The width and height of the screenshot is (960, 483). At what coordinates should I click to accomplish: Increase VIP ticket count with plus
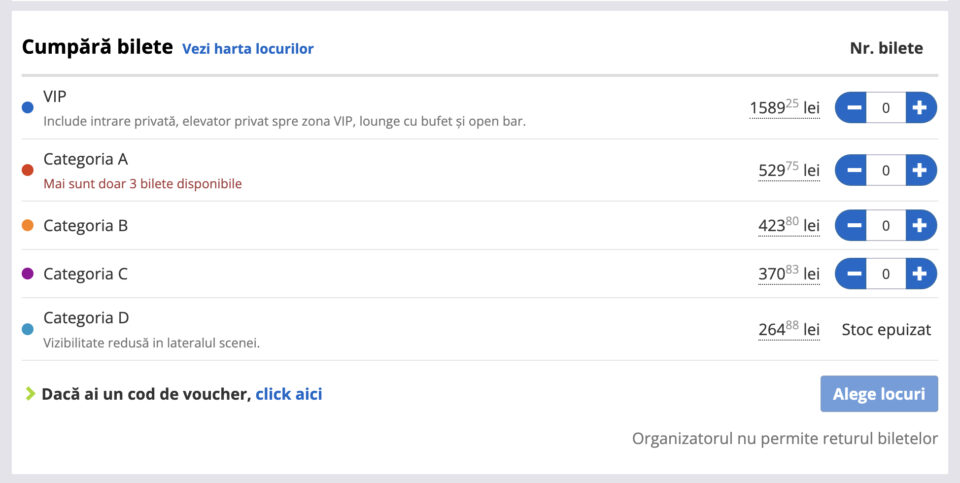[x=920, y=107]
